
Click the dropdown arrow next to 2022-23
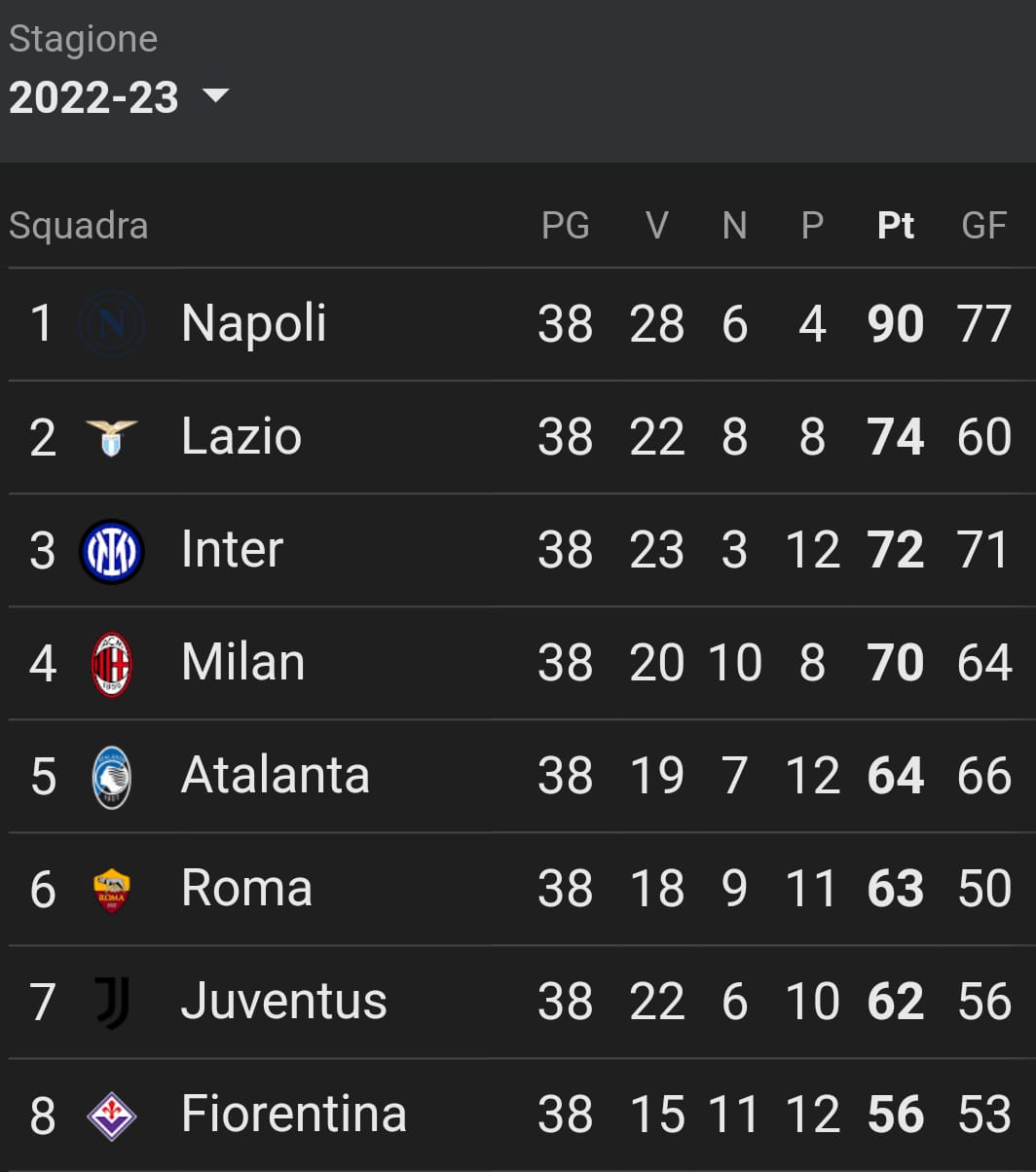tap(214, 95)
